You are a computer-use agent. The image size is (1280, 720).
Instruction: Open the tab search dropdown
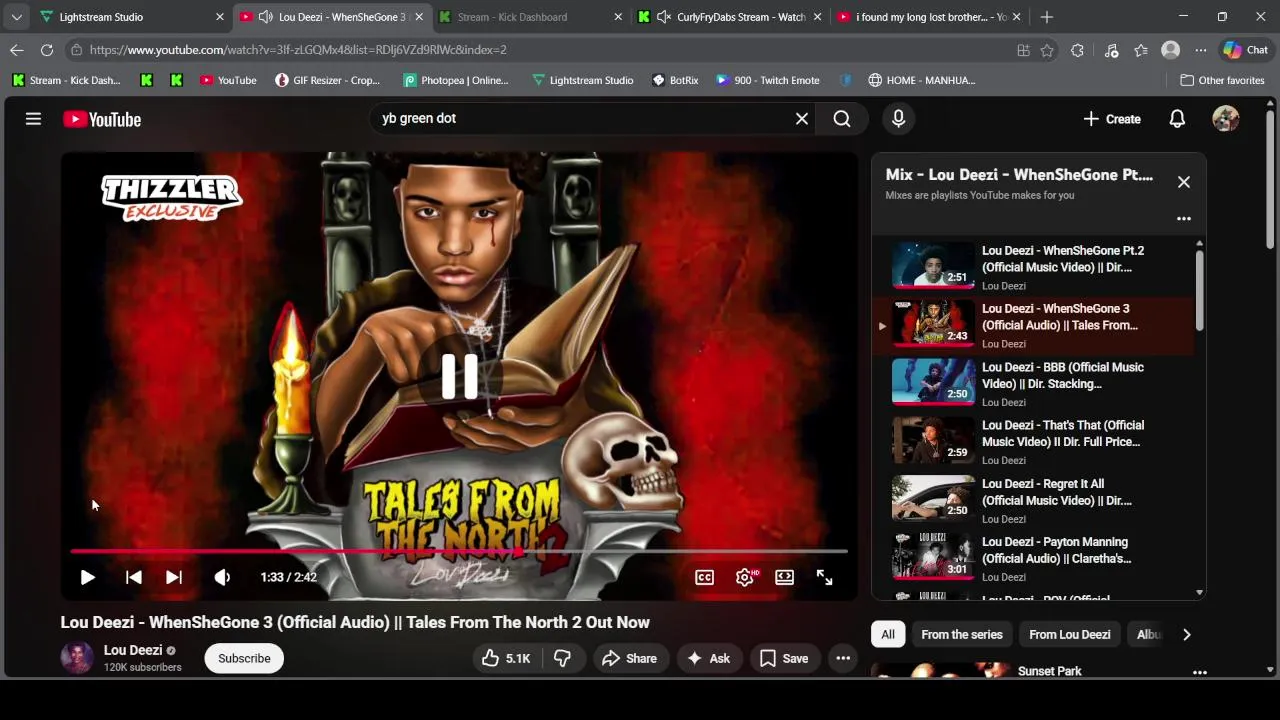pos(16,17)
